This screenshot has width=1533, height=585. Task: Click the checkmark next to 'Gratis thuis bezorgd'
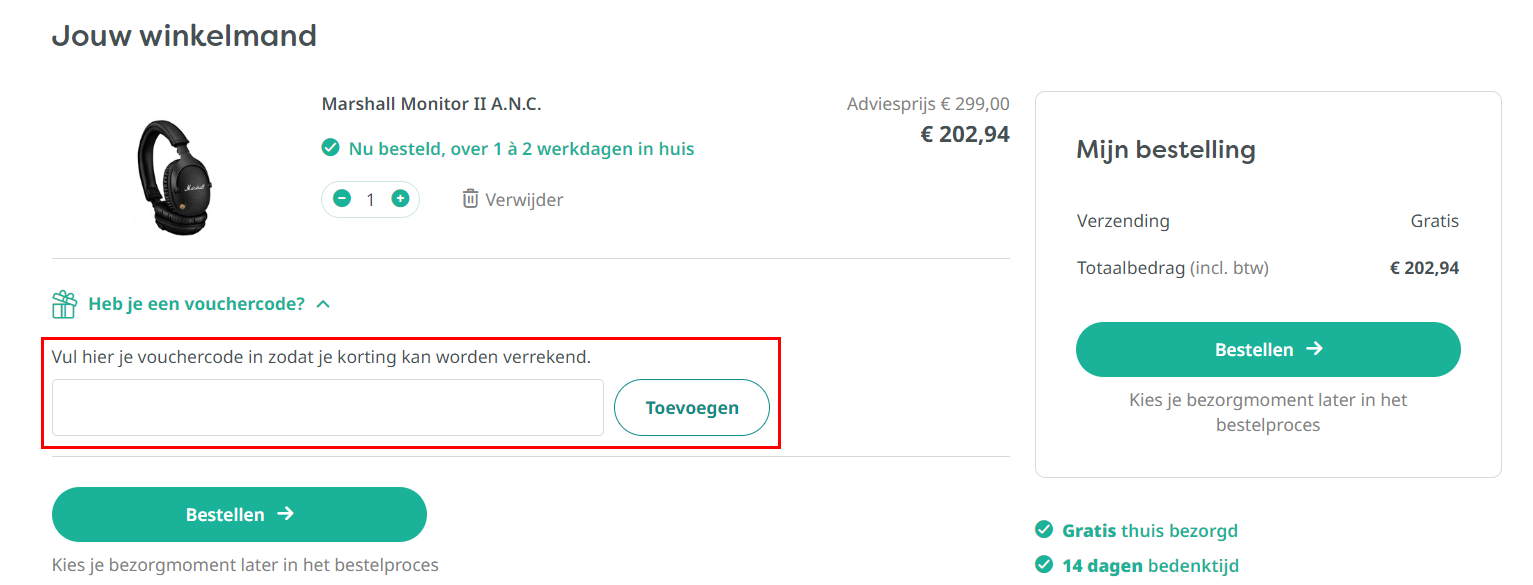pyautogui.click(x=1044, y=530)
